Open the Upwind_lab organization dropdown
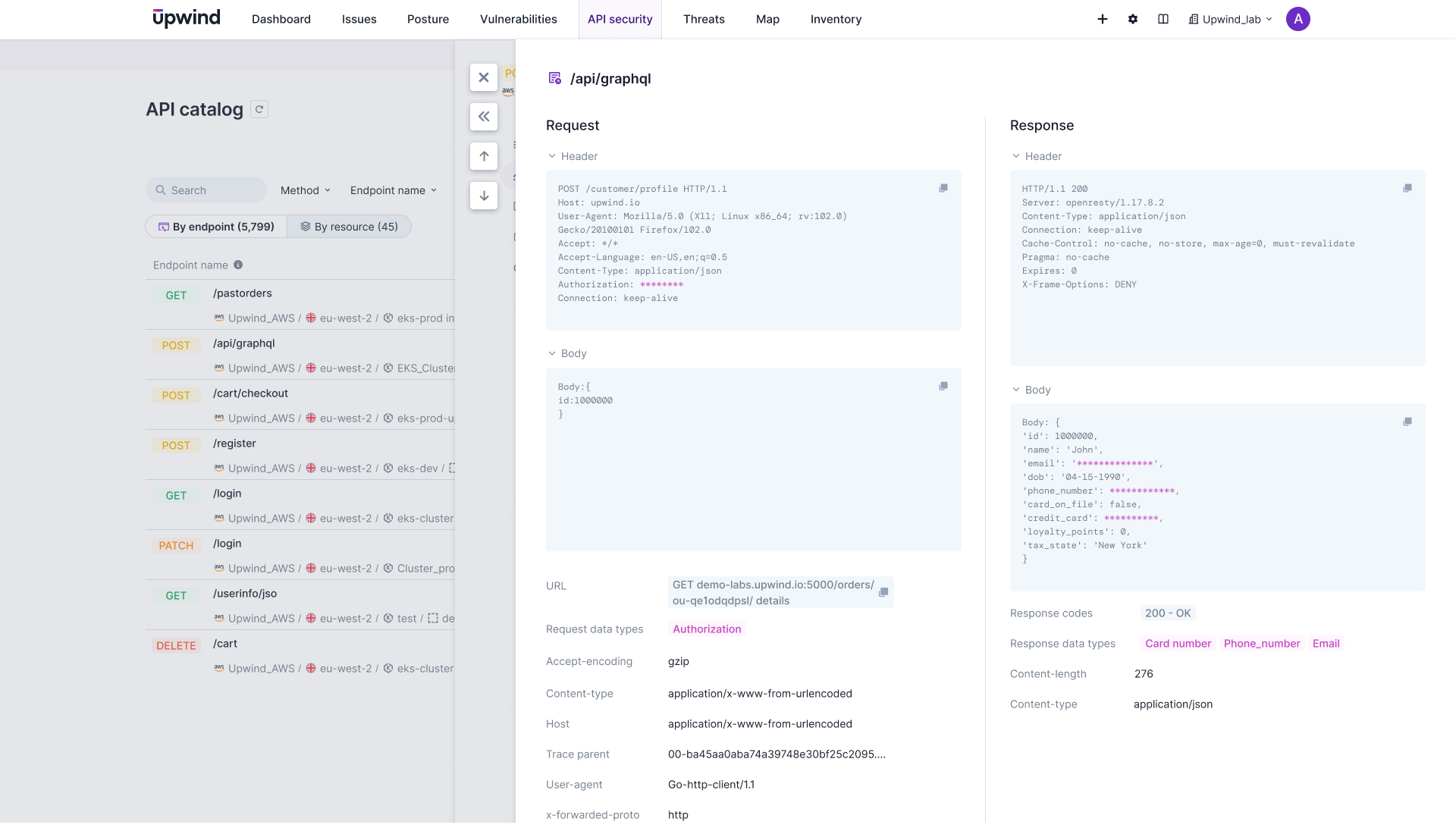1456x825 pixels. [x=1229, y=19]
